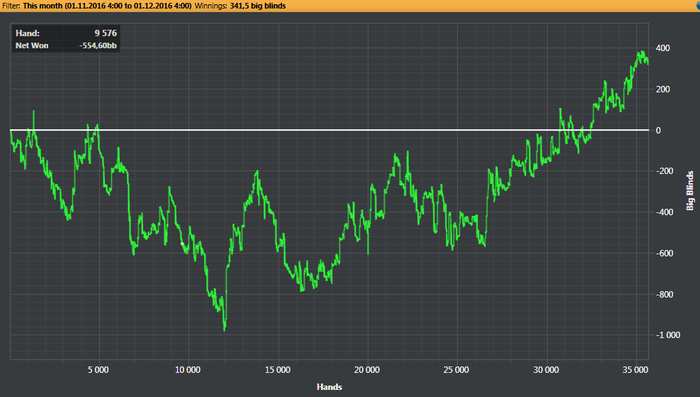The width and height of the screenshot is (700, 397).
Task: Click the graph peak near 35 000 hands
Action: click(642, 53)
